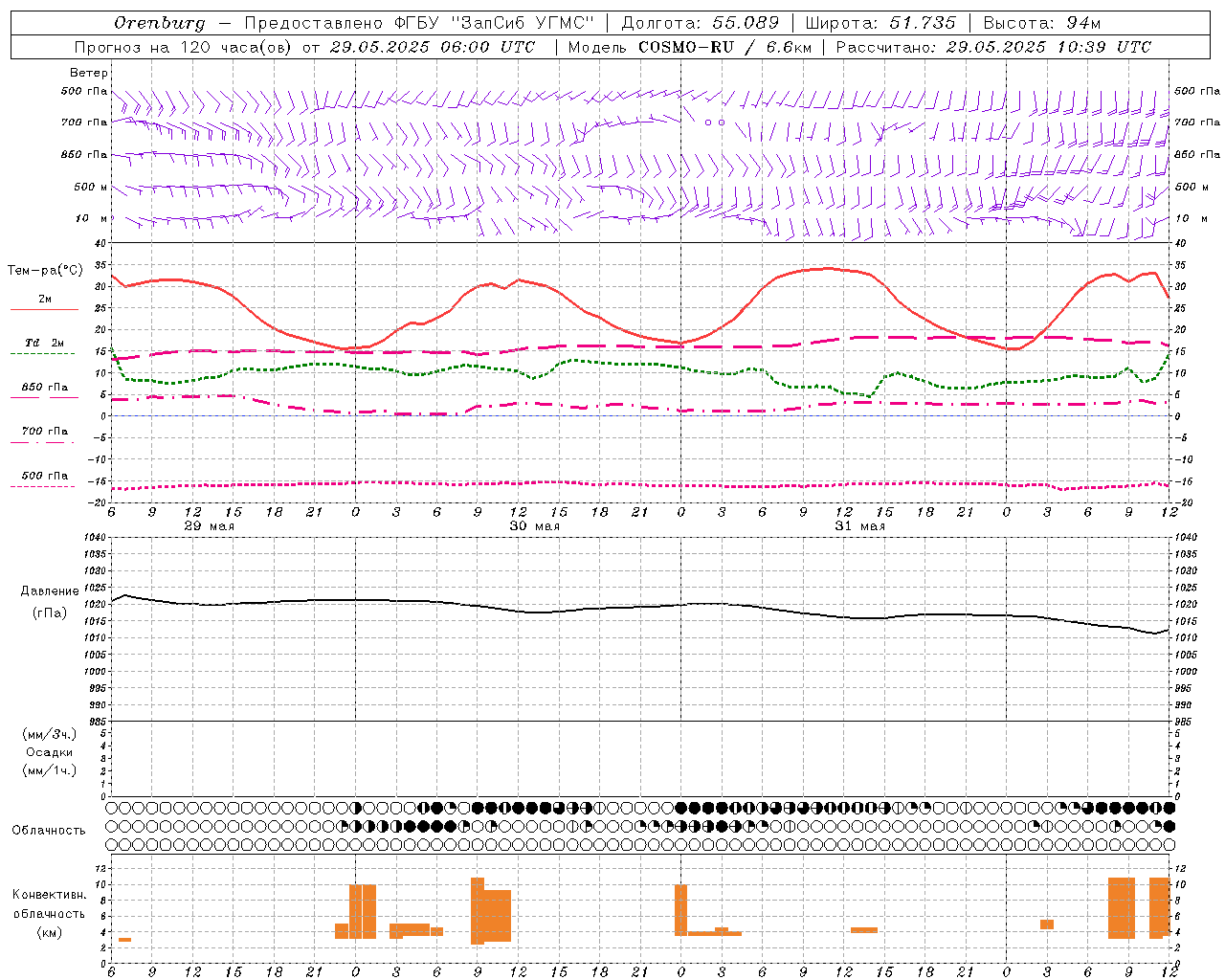The width and height of the screenshot is (1225, 980).
Task: Click "700 гПа" temperature legend entry
Action: (x=44, y=432)
